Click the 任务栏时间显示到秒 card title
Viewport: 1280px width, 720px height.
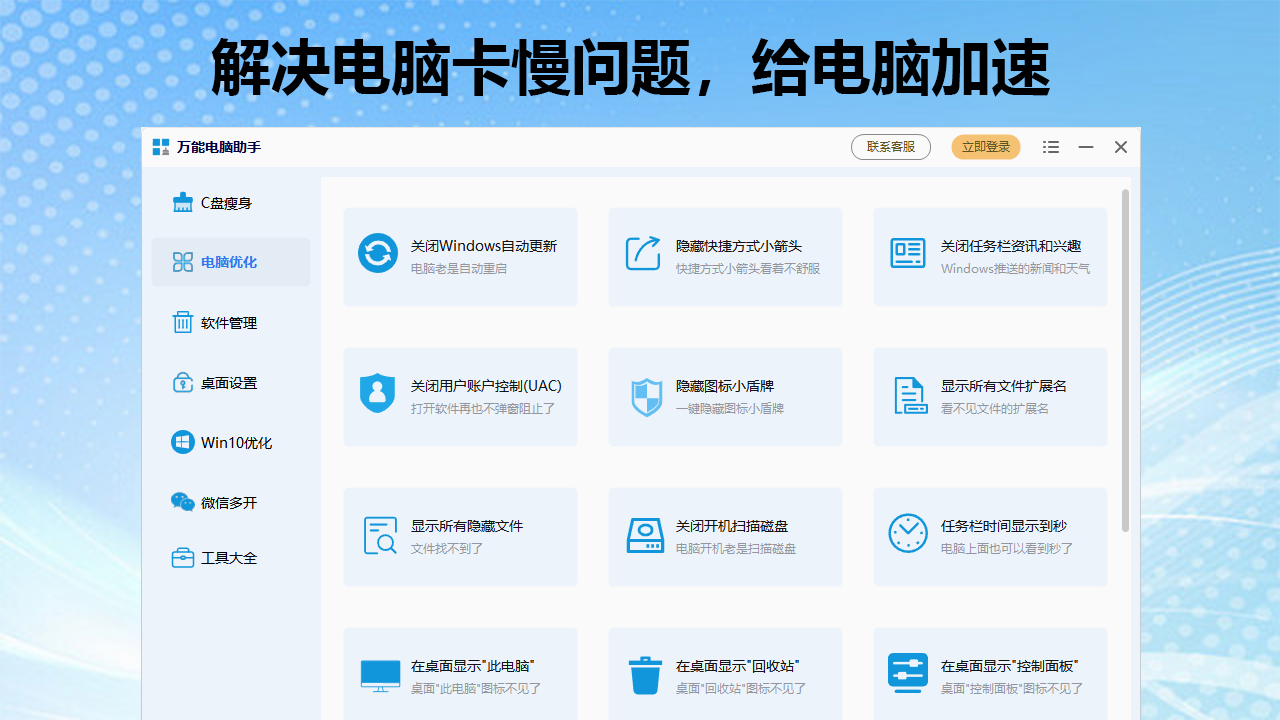[x=1004, y=526]
